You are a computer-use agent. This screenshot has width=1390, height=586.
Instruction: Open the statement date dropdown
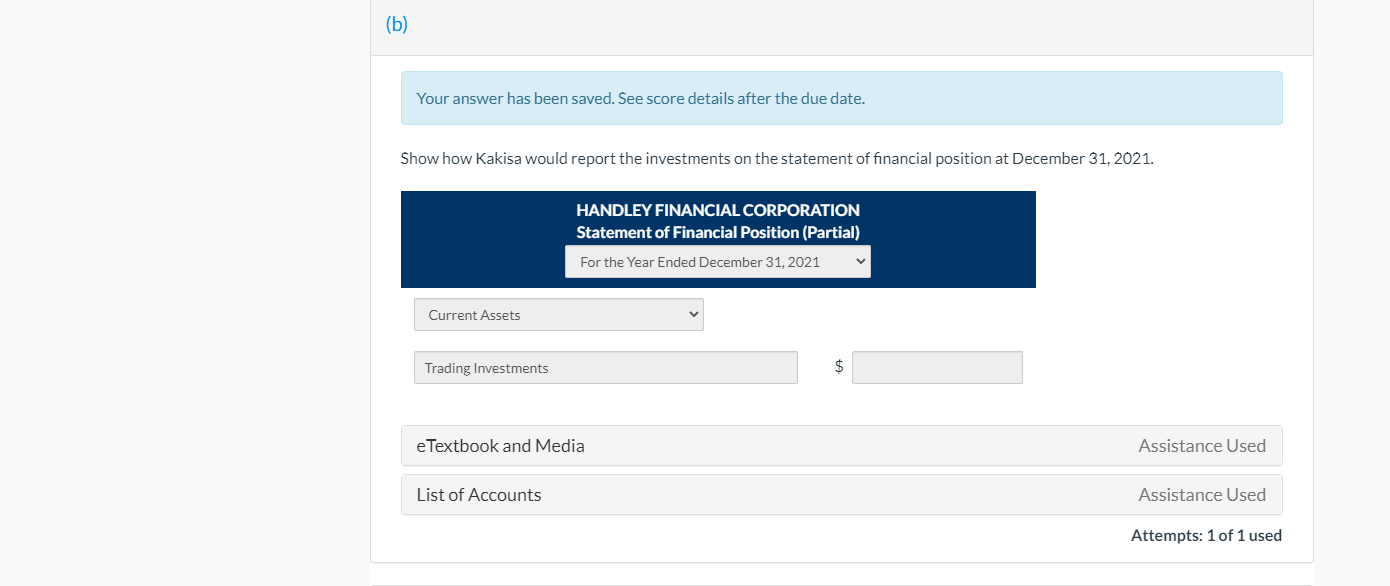(x=717, y=261)
